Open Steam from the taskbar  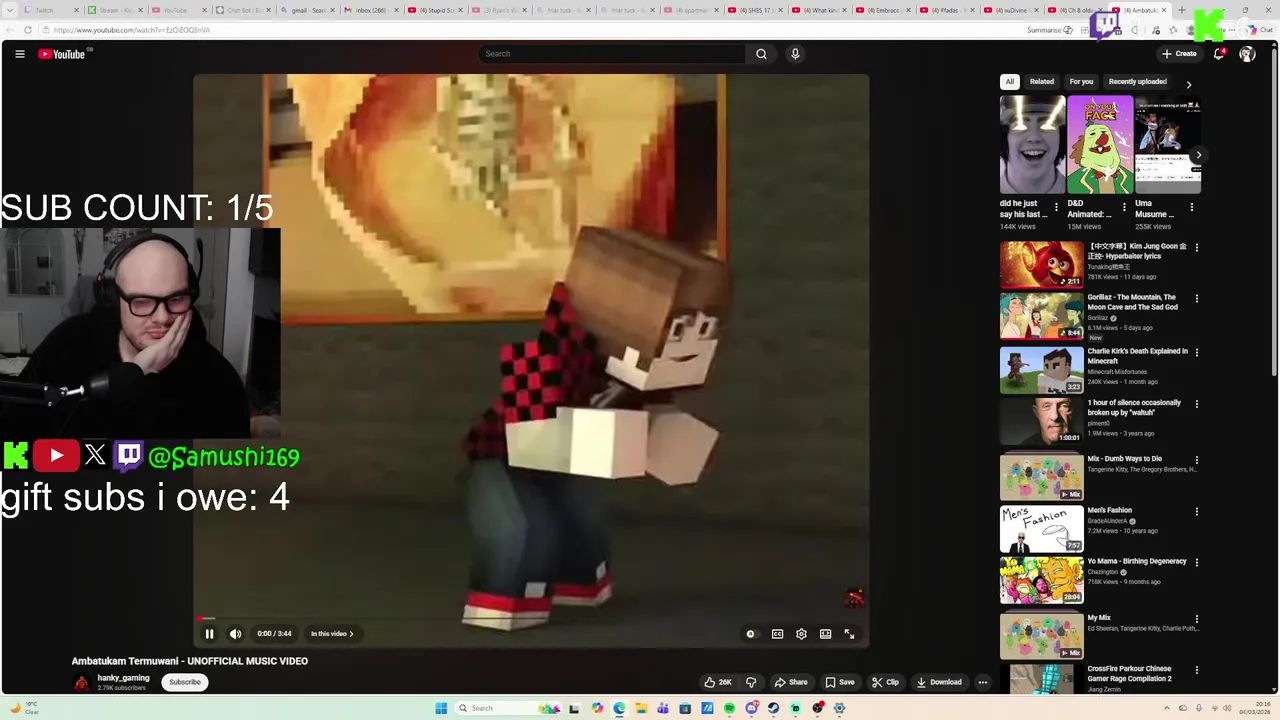pyautogui.click(x=773, y=708)
